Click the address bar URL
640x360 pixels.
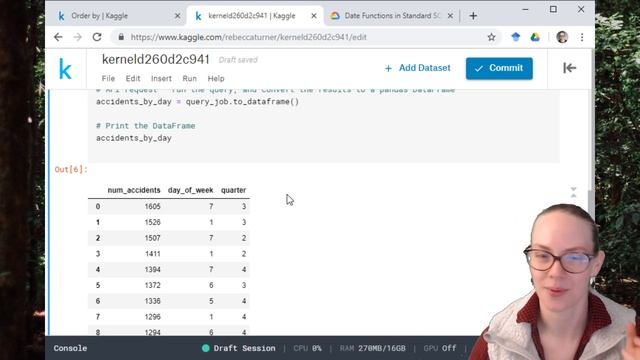[249, 37]
